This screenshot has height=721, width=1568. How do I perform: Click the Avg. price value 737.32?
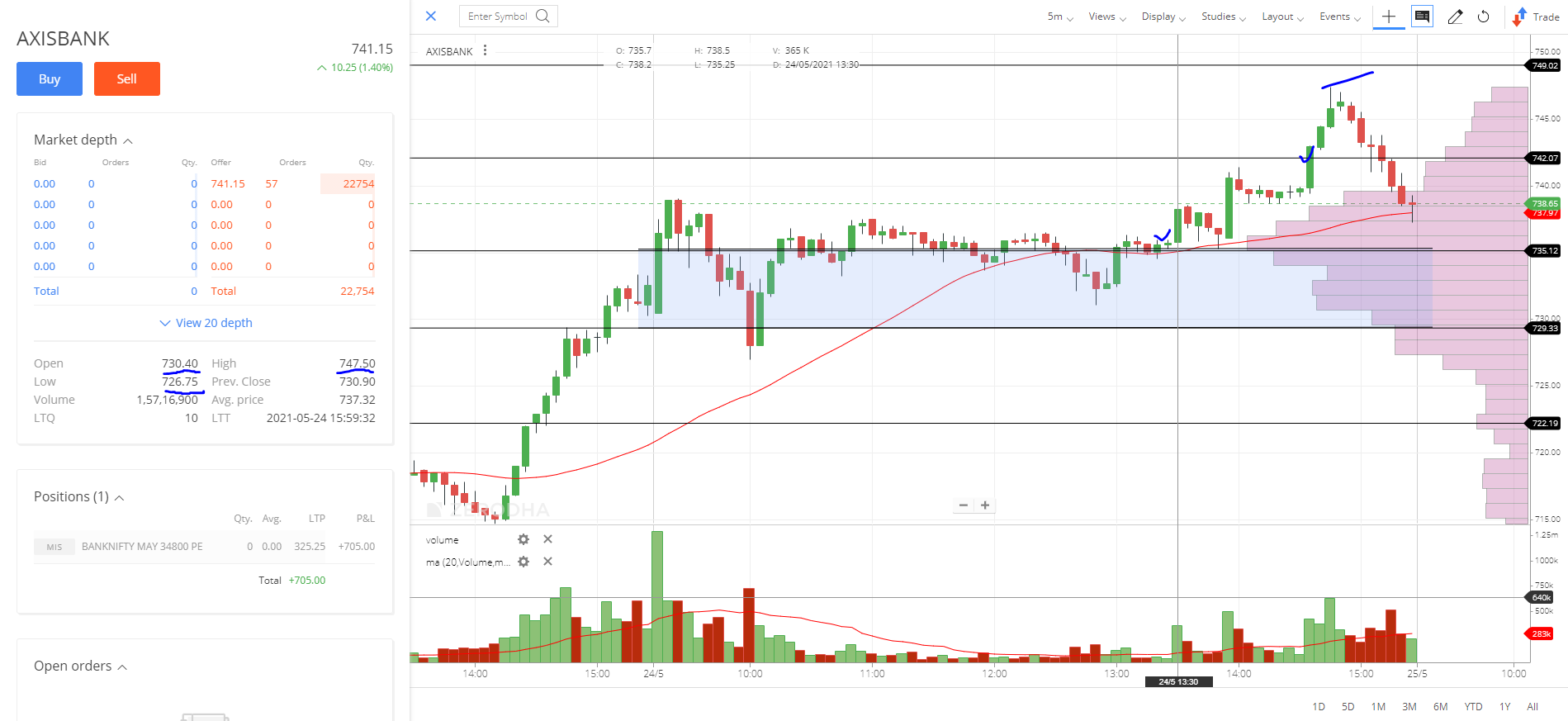click(357, 400)
